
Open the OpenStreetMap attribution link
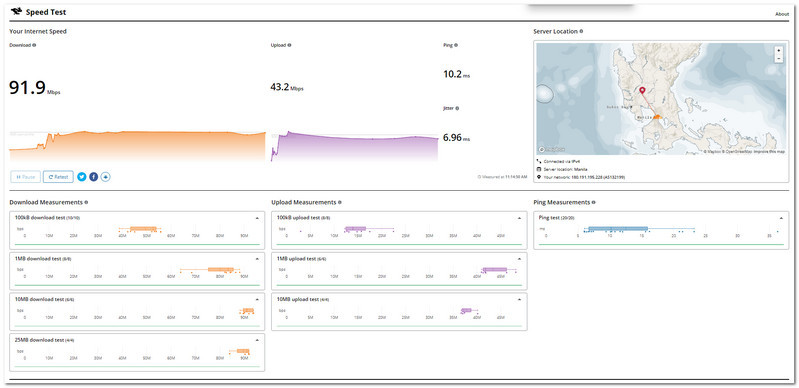738,151
